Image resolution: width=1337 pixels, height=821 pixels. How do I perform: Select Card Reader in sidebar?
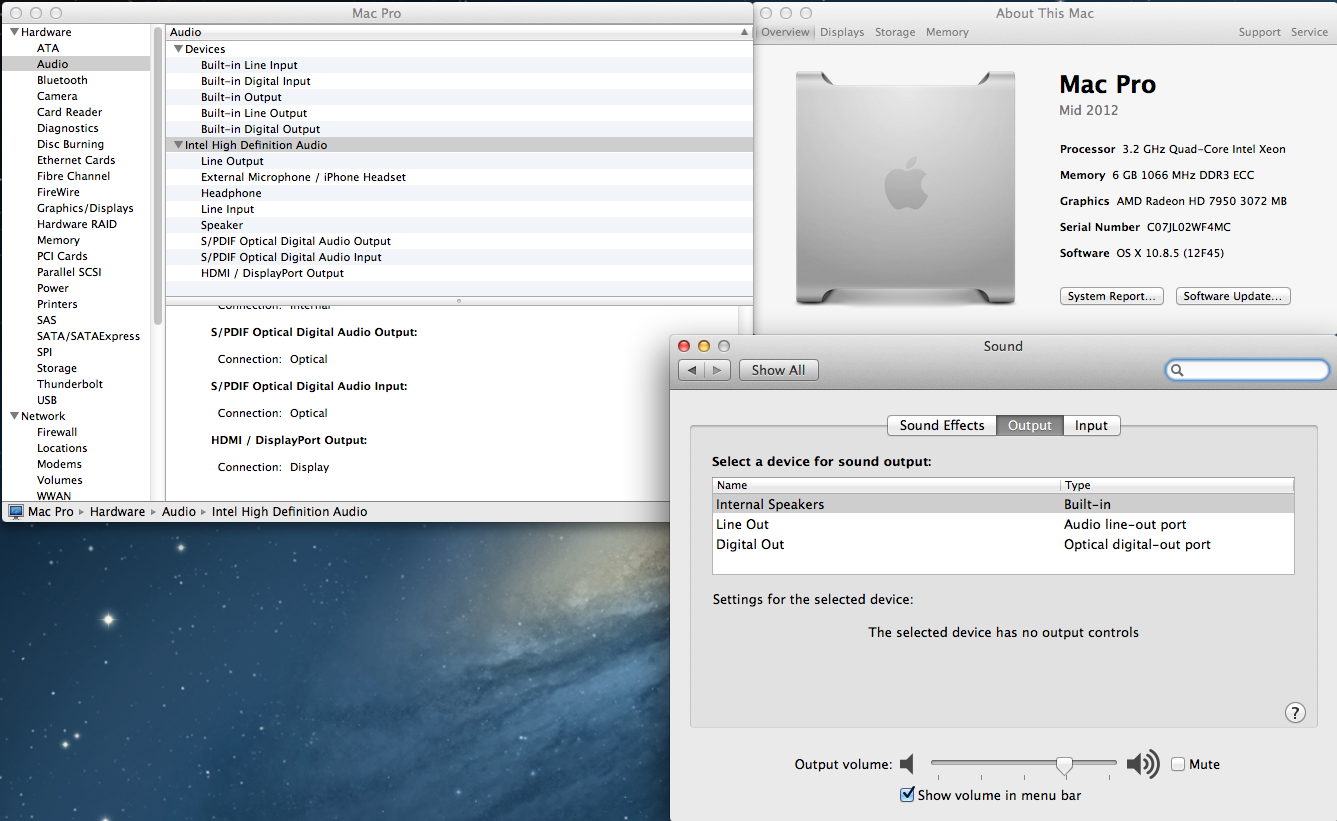click(x=69, y=112)
